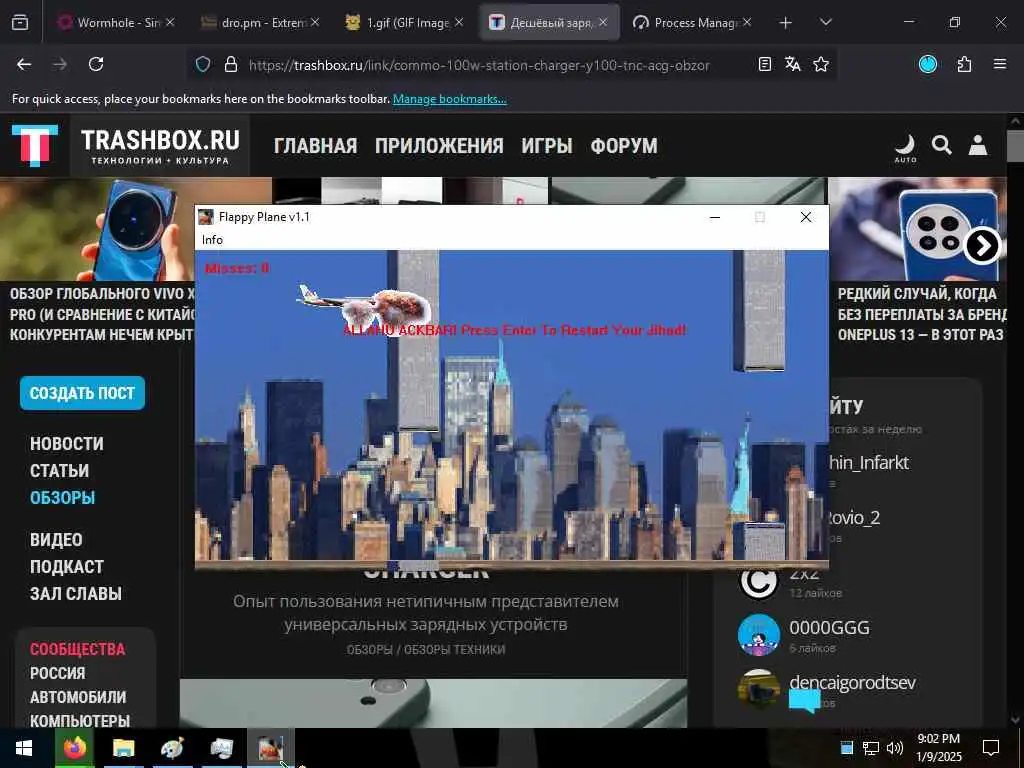The image size is (1024, 768).
Task: Open the Windows Start button
Action: [24, 748]
